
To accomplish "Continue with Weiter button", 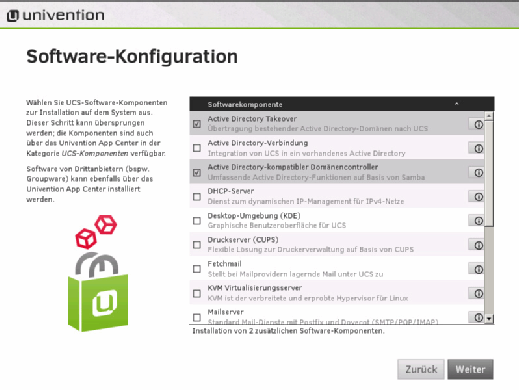I will [x=470, y=369].
